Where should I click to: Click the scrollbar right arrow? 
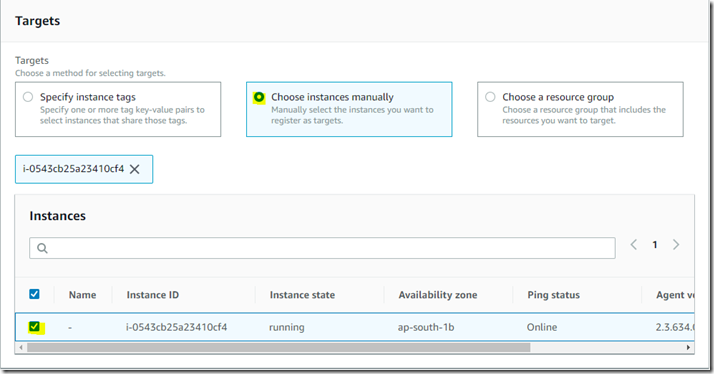coord(688,348)
